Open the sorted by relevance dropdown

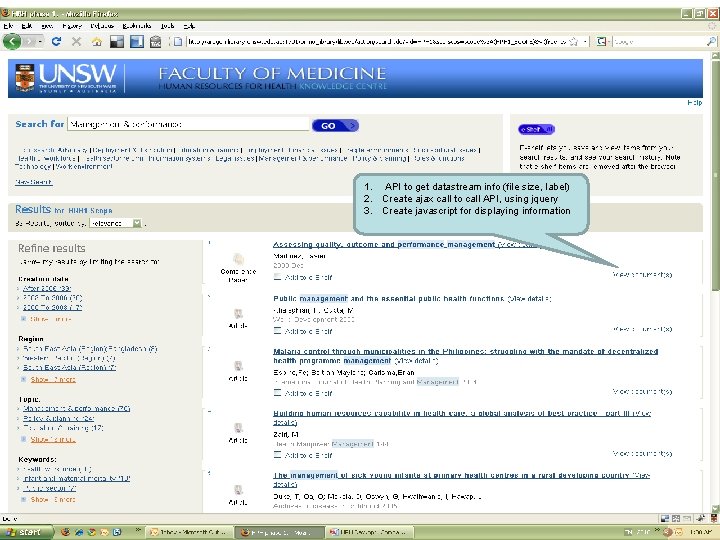(116, 223)
